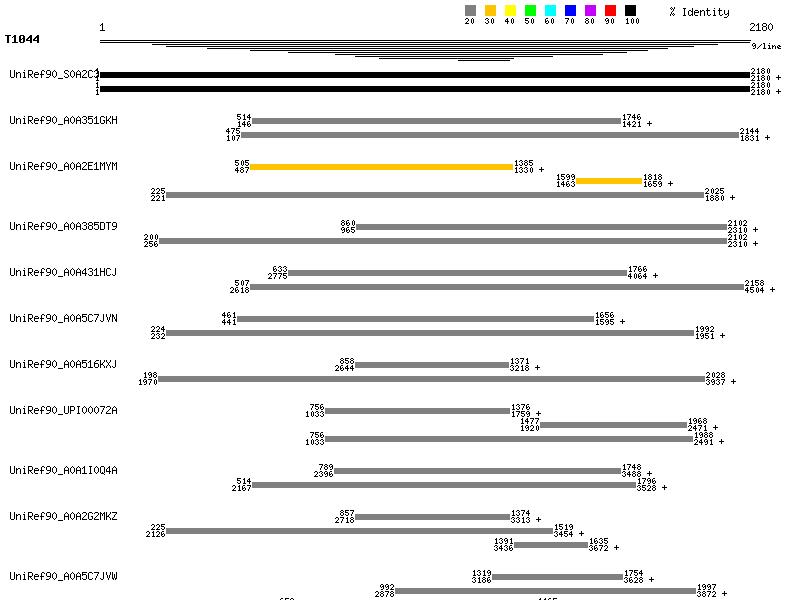Select the UniRef90_A0A431HCJ hit label
800x600 pixels.
tap(63, 272)
